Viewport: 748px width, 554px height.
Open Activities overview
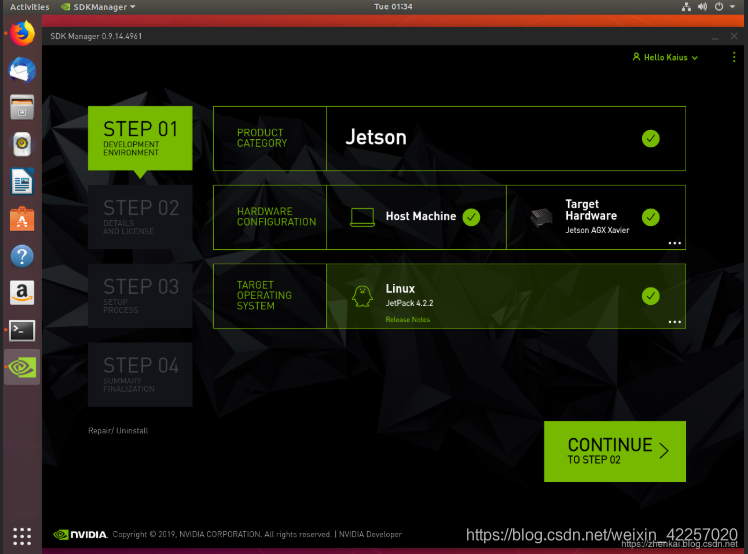tap(30, 7)
